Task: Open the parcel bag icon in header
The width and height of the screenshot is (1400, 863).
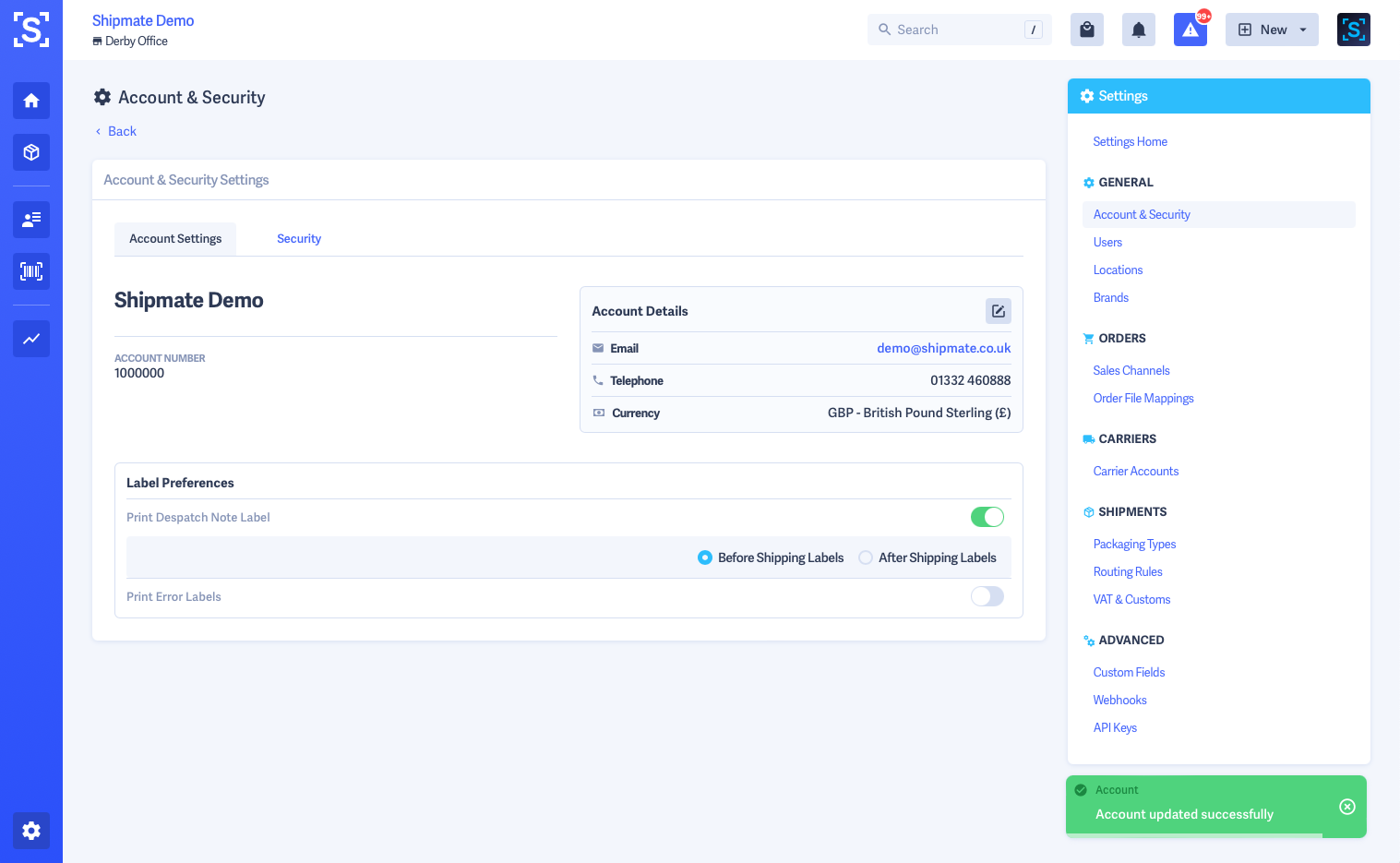Action: (x=1087, y=30)
